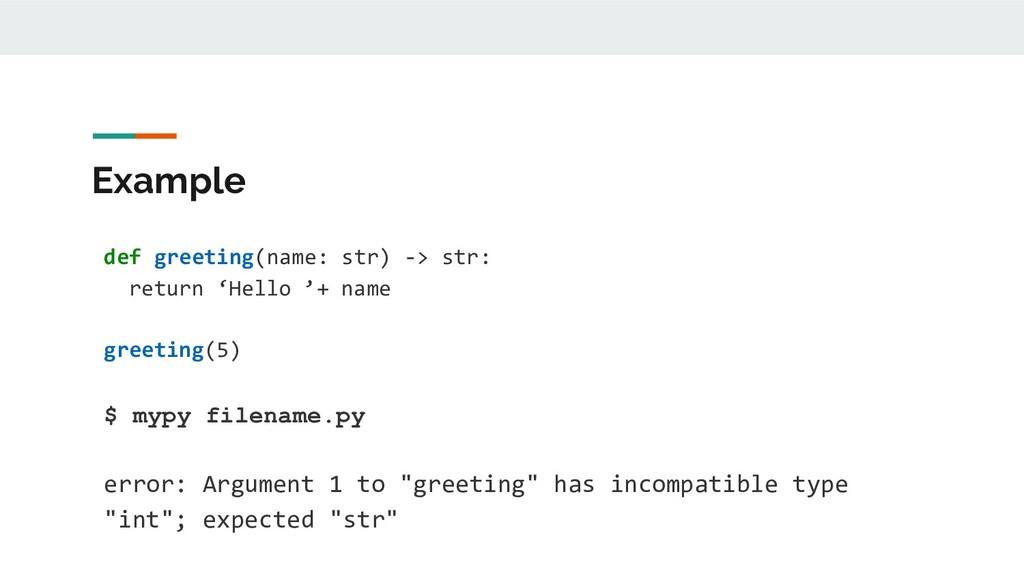Image resolution: width=1024 pixels, height=576 pixels.
Task: Click the argument "5" in the function call
Action: point(222,350)
